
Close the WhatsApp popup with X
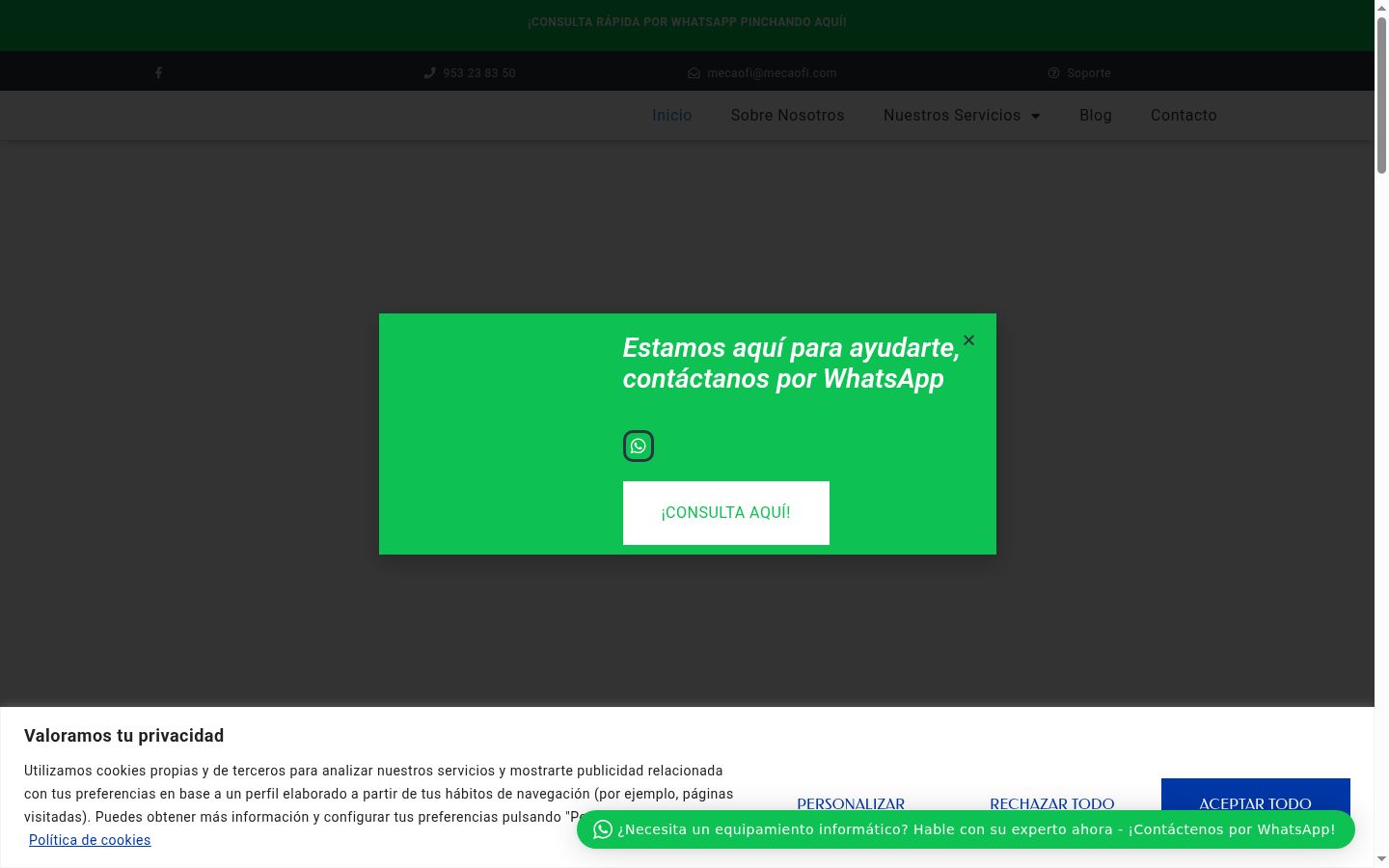coord(968,340)
